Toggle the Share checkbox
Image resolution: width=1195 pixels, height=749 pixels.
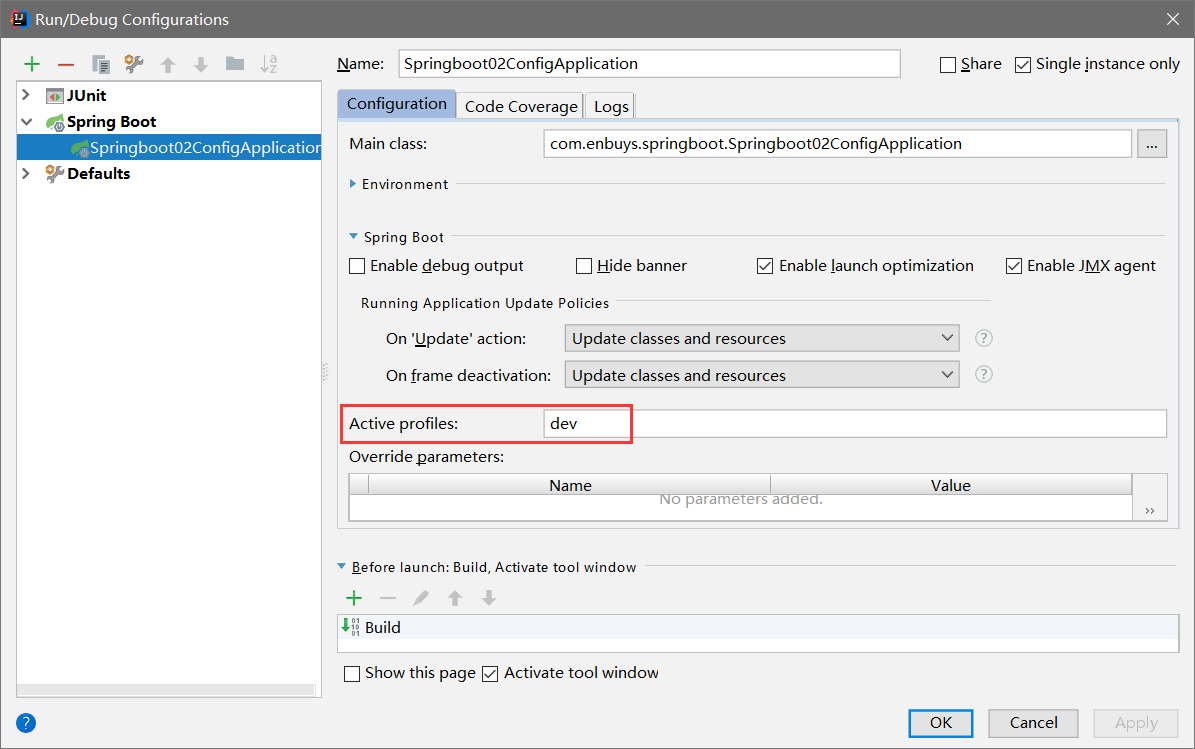pos(948,65)
